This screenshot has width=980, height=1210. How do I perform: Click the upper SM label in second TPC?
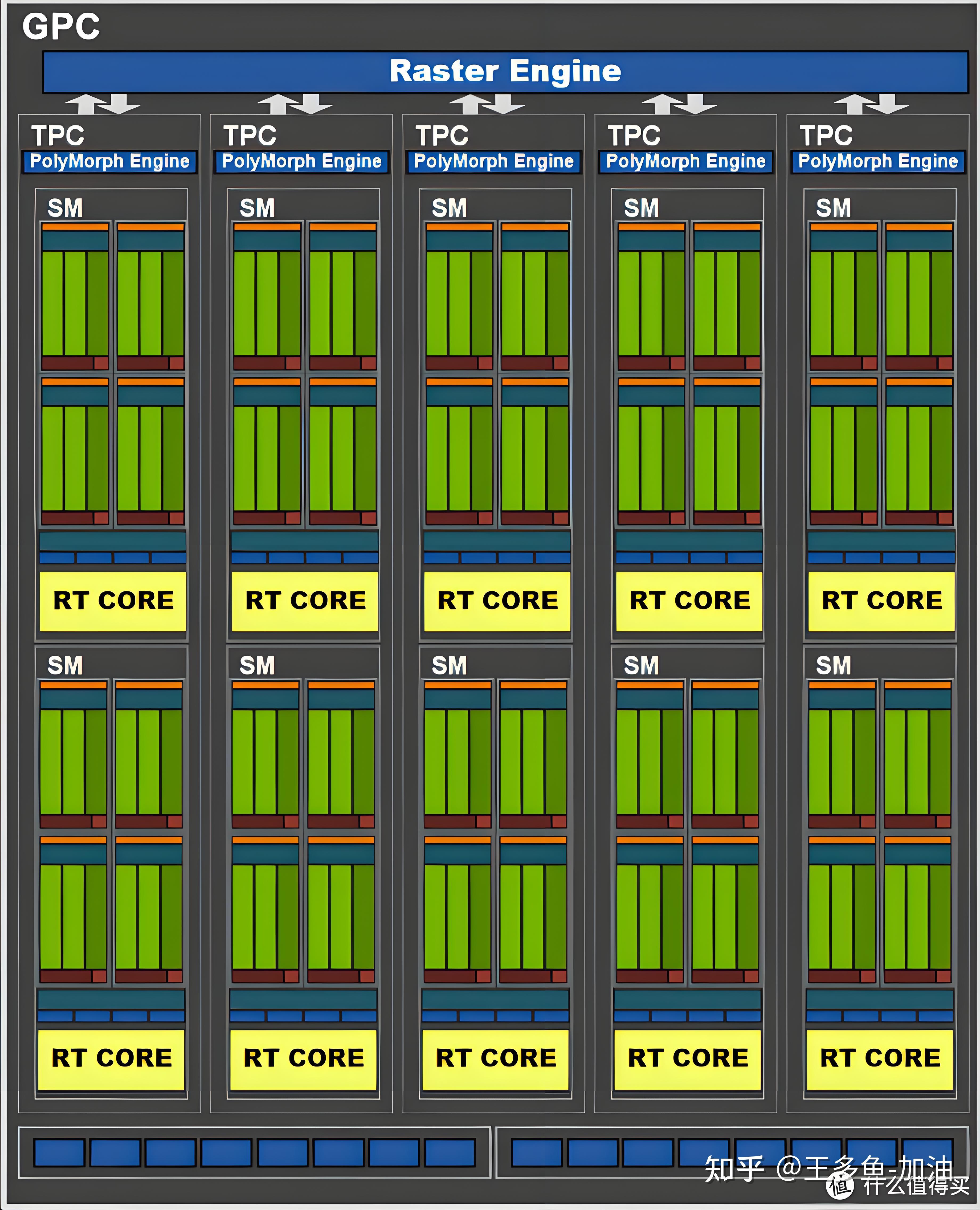(x=258, y=208)
